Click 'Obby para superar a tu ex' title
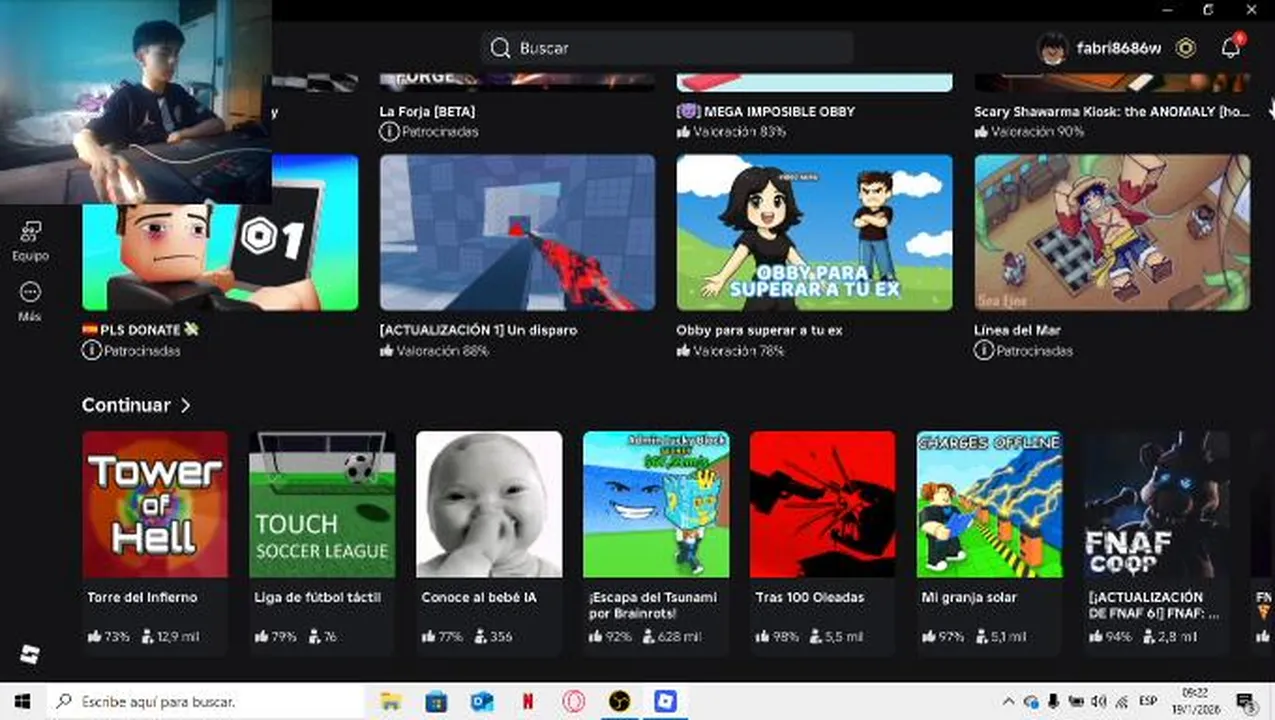1275x720 pixels. point(759,330)
